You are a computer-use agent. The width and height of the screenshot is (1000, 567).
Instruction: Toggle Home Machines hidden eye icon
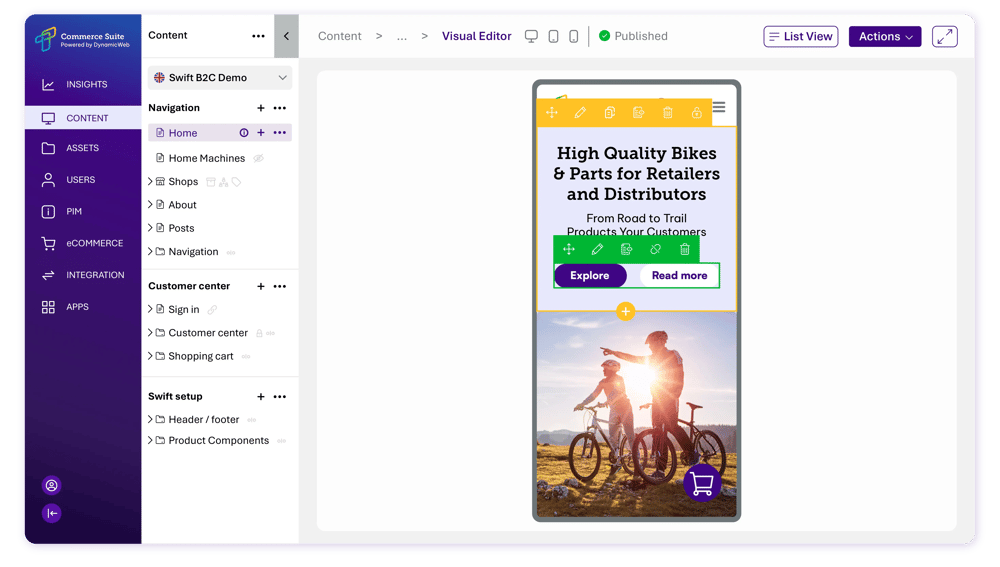pos(258,158)
